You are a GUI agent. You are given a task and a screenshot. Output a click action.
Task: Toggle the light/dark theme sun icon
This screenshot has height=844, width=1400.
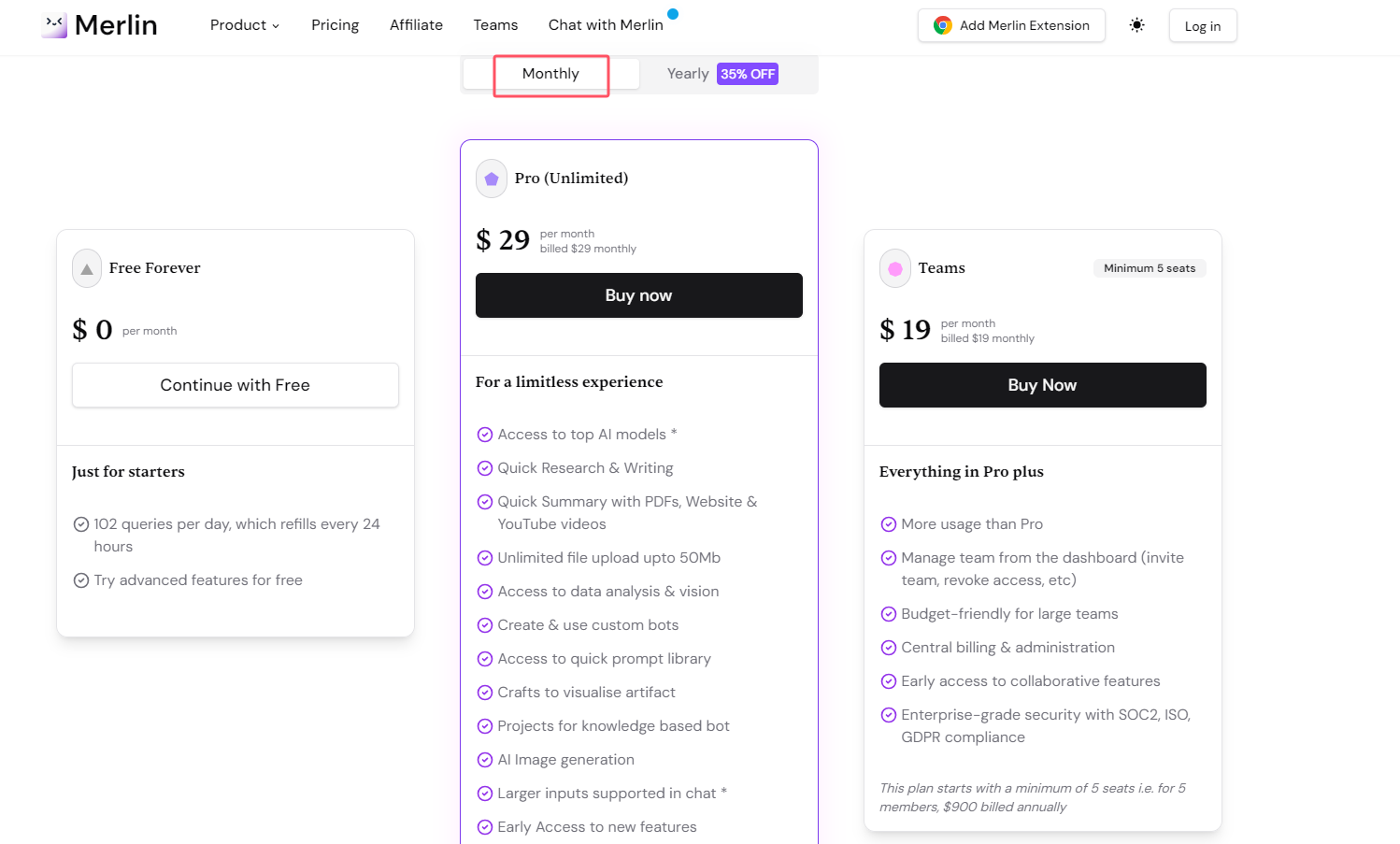tap(1136, 25)
